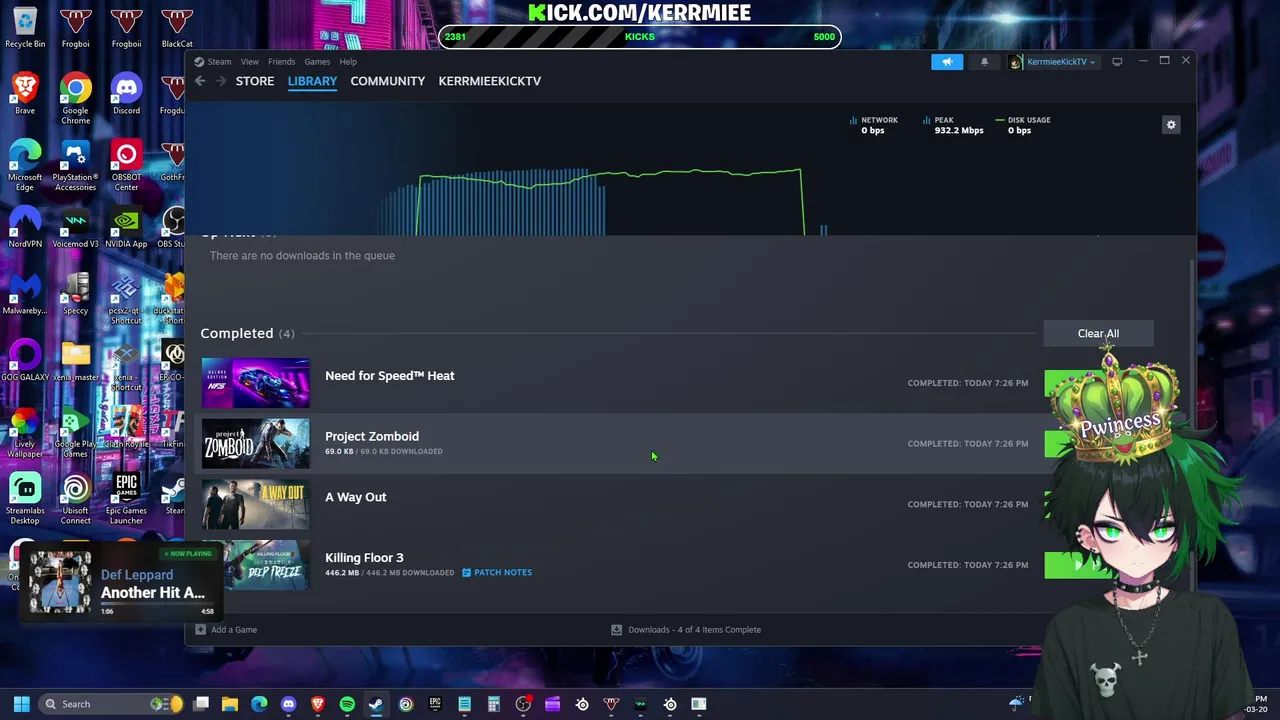The image size is (1280, 720).
Task: Go to the COMMUNITY tab
Action: pyautogui.click(x=388, y=81)
